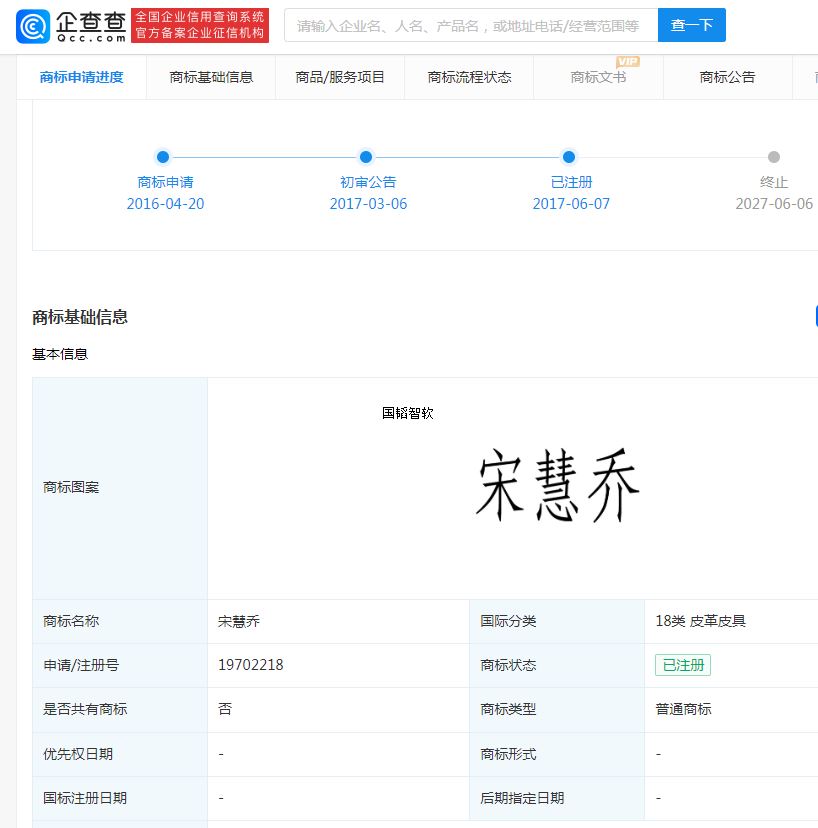Click the 基本信息 subheading
The height and width of the screenshot is (828, 818).
[x=60, y=354]
